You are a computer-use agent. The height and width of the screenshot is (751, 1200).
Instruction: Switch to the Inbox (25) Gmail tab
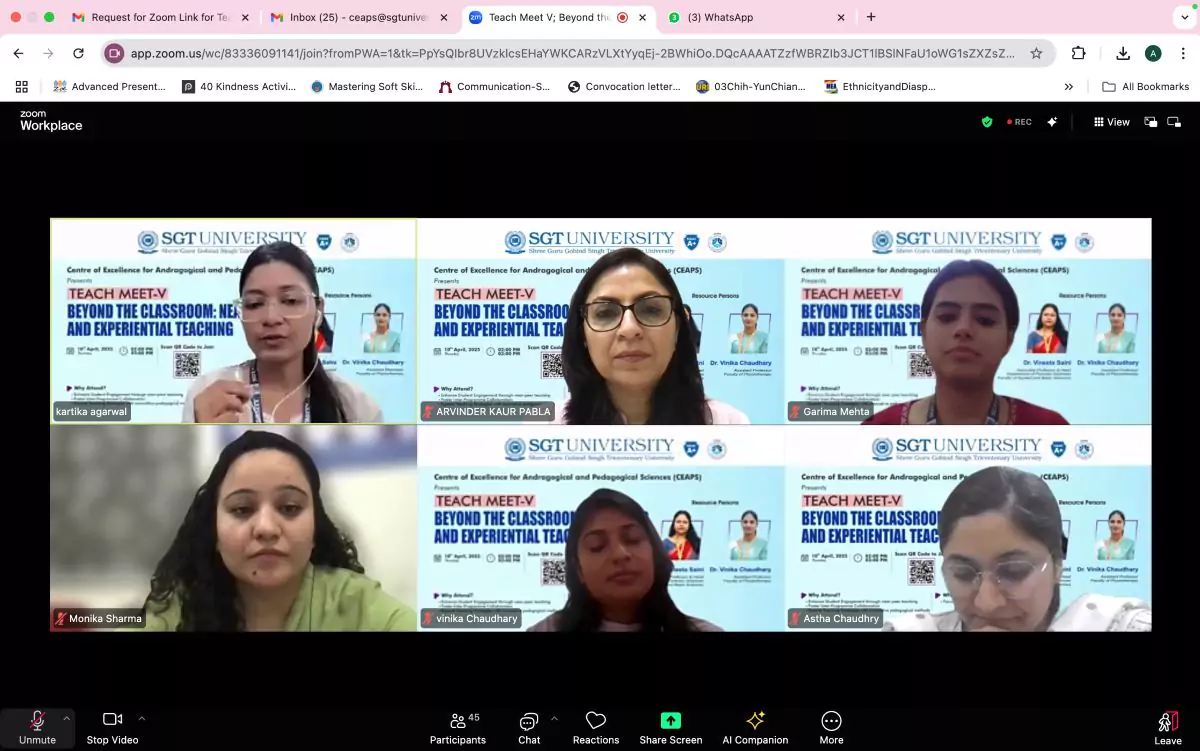[x=359, y=17]
